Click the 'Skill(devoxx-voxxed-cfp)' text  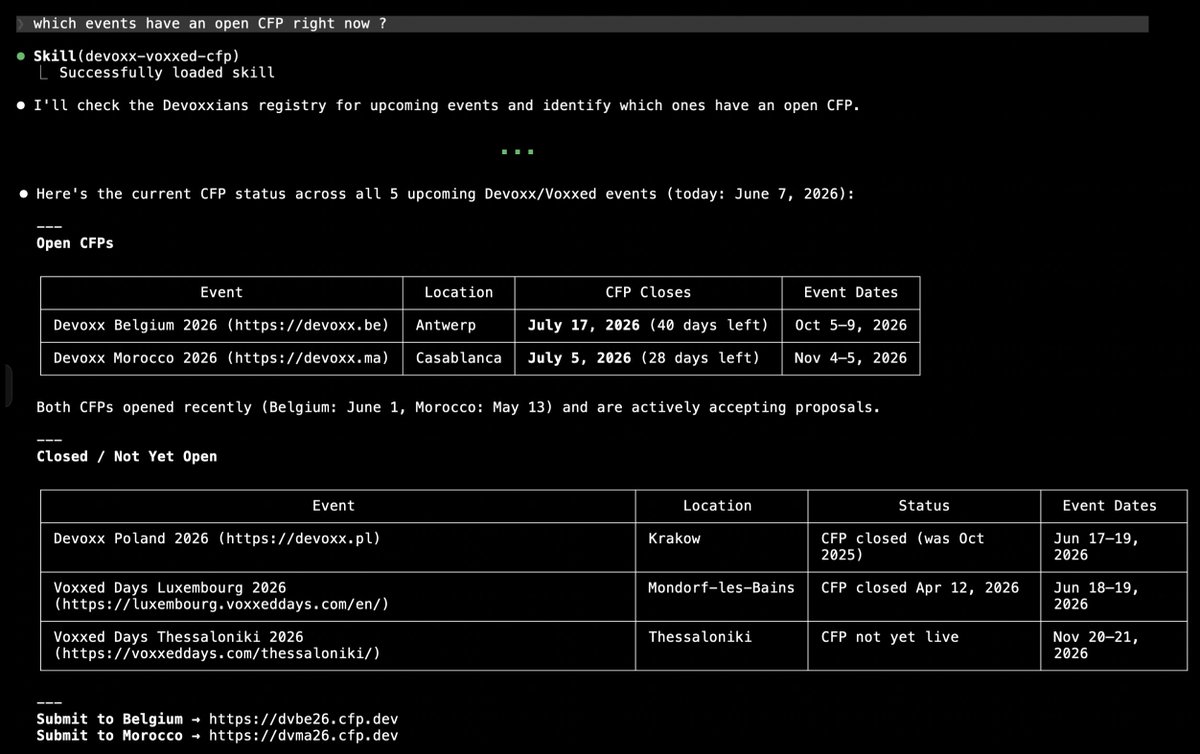137,56
